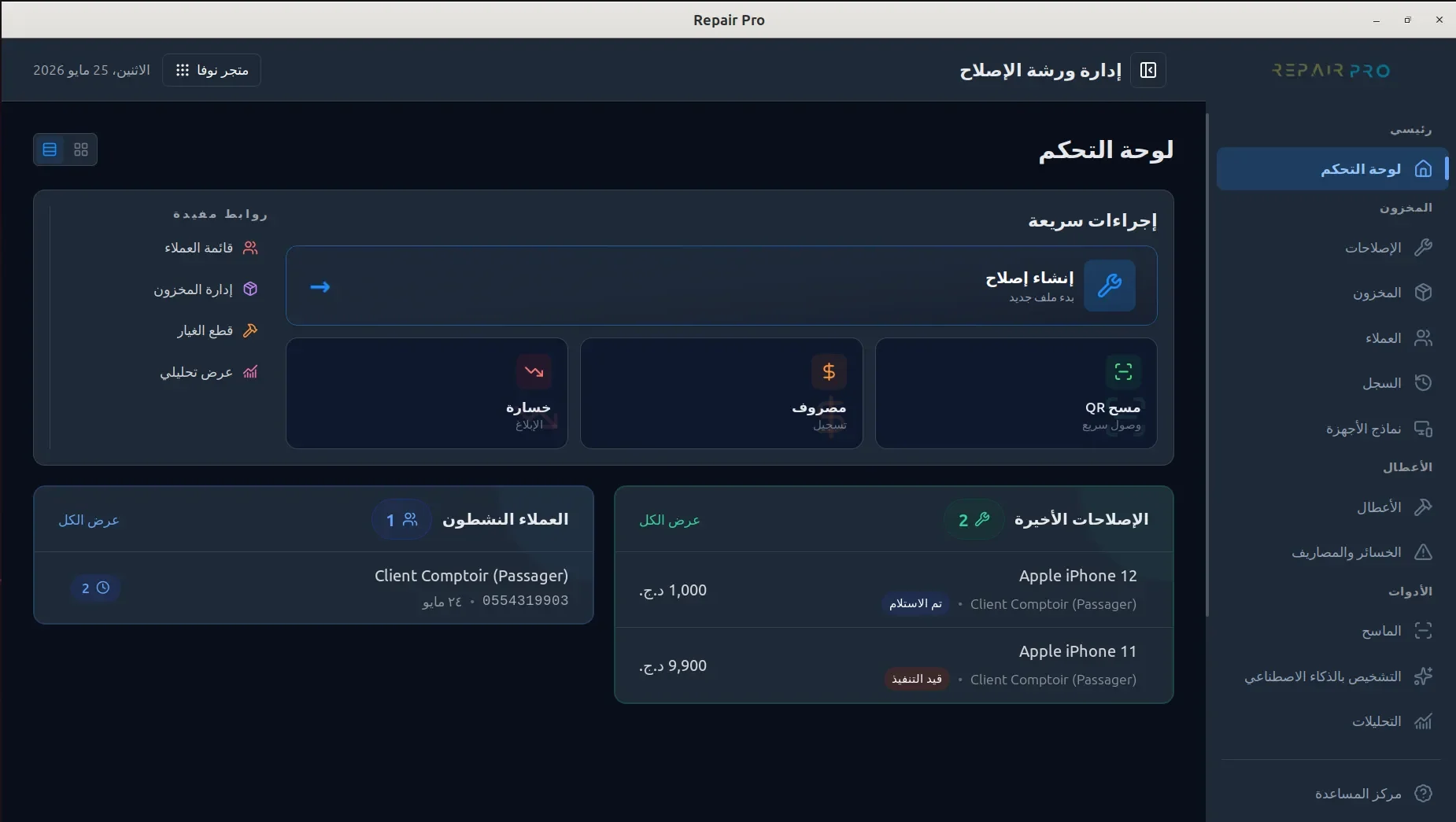This screenshot has width=1456, height=822.
Task: Open إدارة المخزون useful link text
Action: pos(193,289)
